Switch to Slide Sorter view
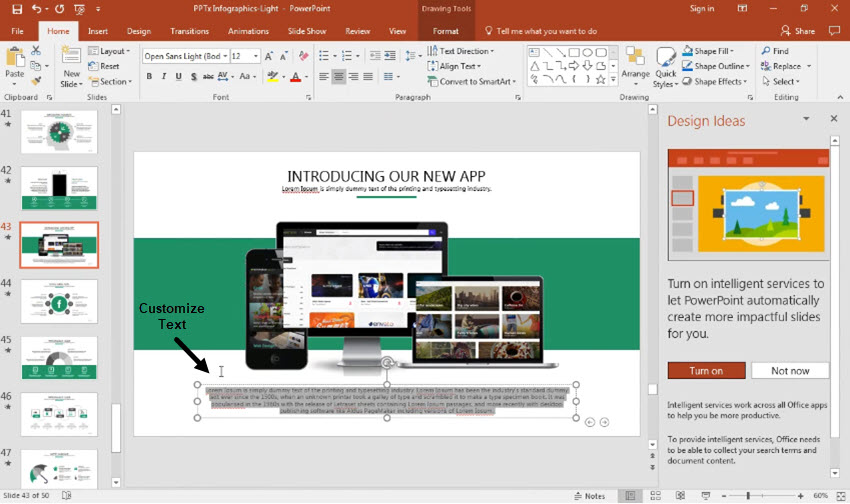Screen dimensions: 850x504 click(x=655, y=496)
